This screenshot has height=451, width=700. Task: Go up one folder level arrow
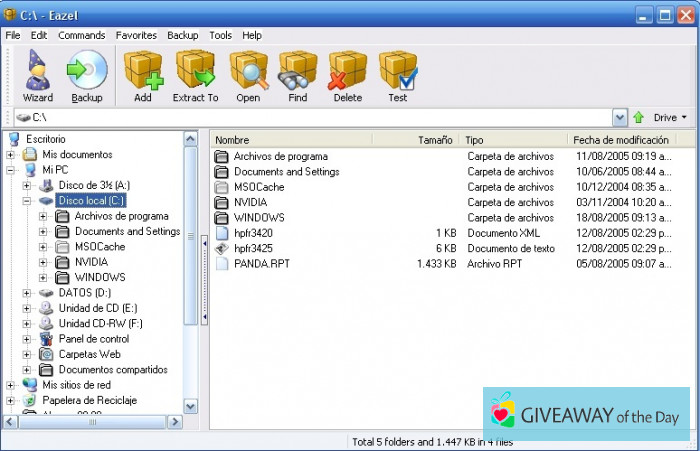coord(639,118)
